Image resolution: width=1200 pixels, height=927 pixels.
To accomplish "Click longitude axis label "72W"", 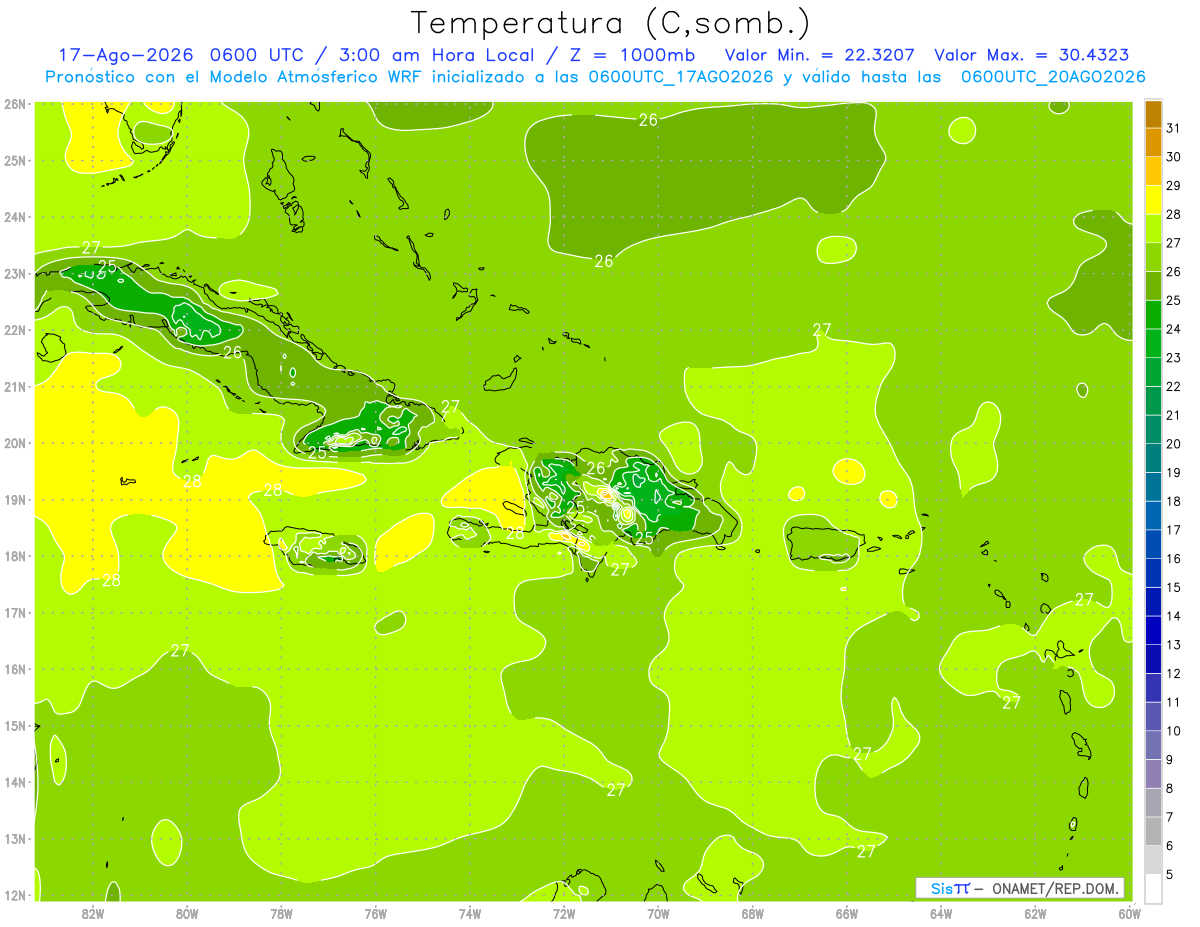I will 564,913.
